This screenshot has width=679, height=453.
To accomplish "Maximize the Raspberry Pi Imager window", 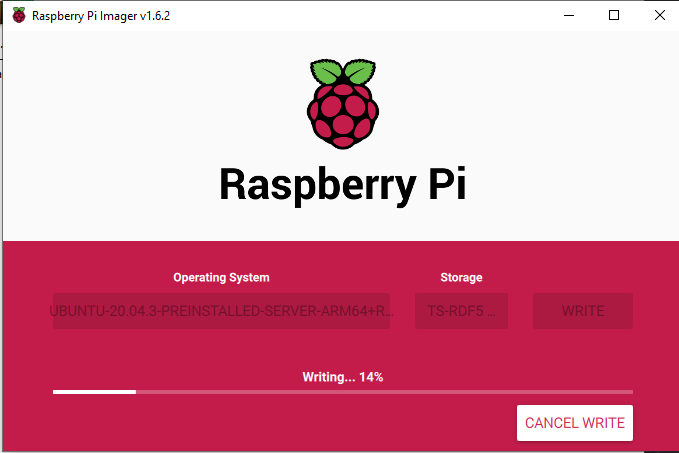I will pos(614,16).
